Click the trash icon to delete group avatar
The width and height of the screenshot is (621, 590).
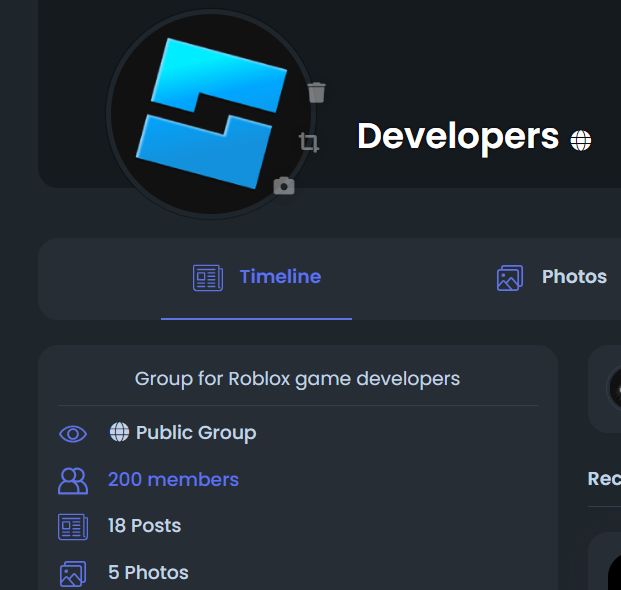coord(317,93)
